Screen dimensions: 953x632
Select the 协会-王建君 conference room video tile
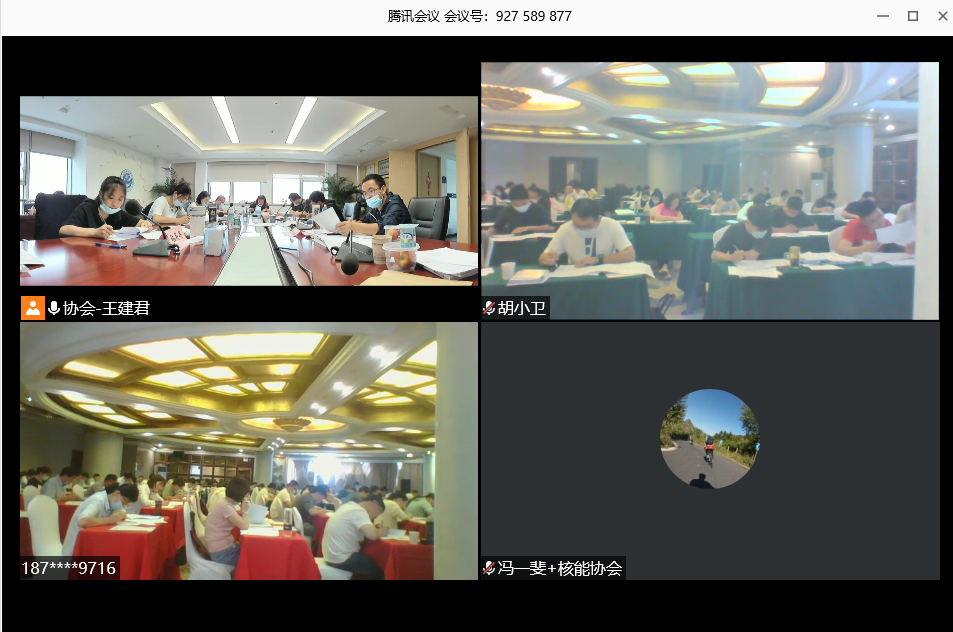point(248,190)
